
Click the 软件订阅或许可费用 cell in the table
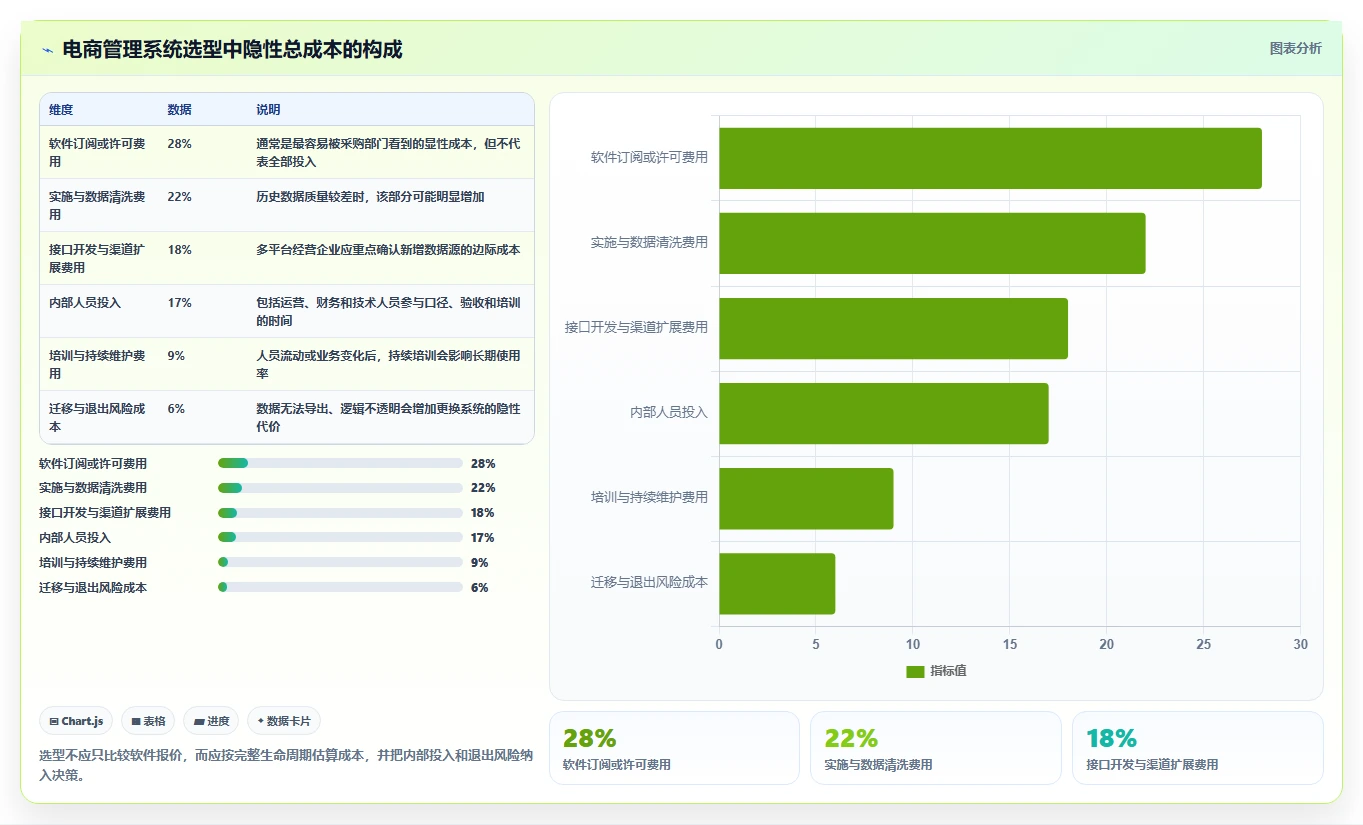(97, 152)
